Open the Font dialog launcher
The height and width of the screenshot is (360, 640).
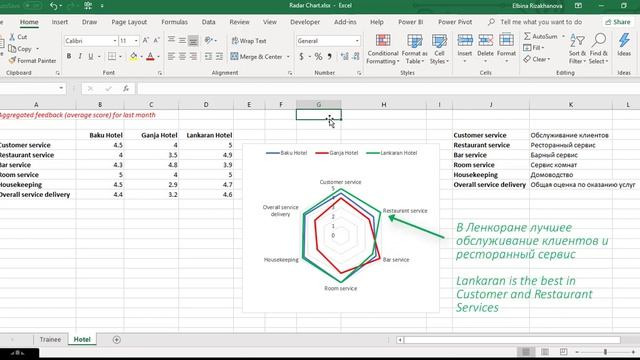coord(160,73)
